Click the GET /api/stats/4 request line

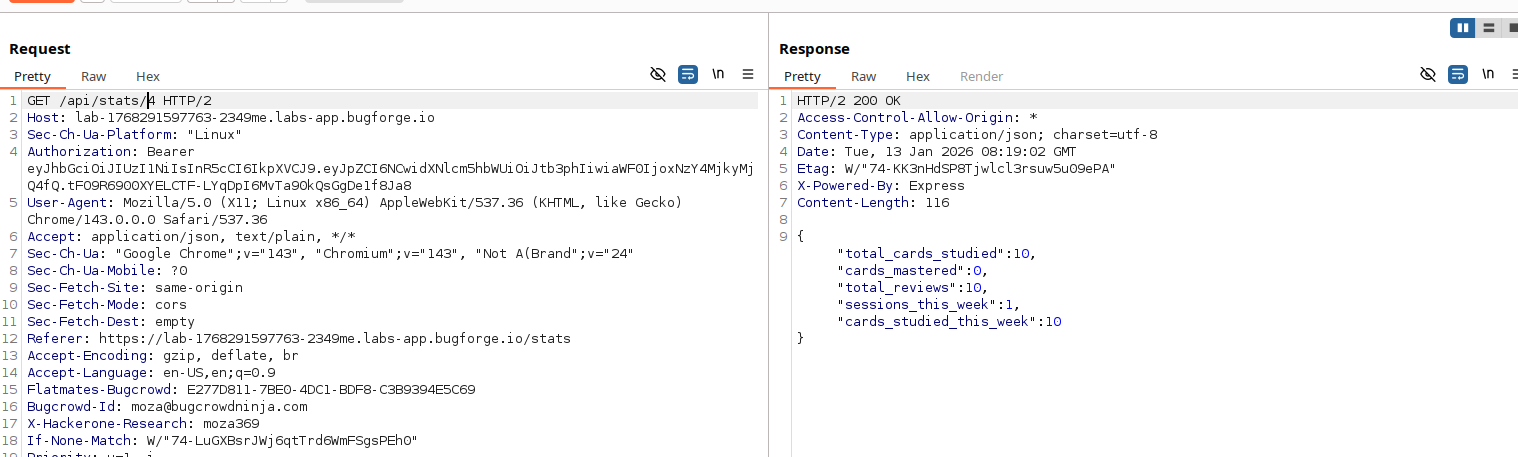coord(119,101)
